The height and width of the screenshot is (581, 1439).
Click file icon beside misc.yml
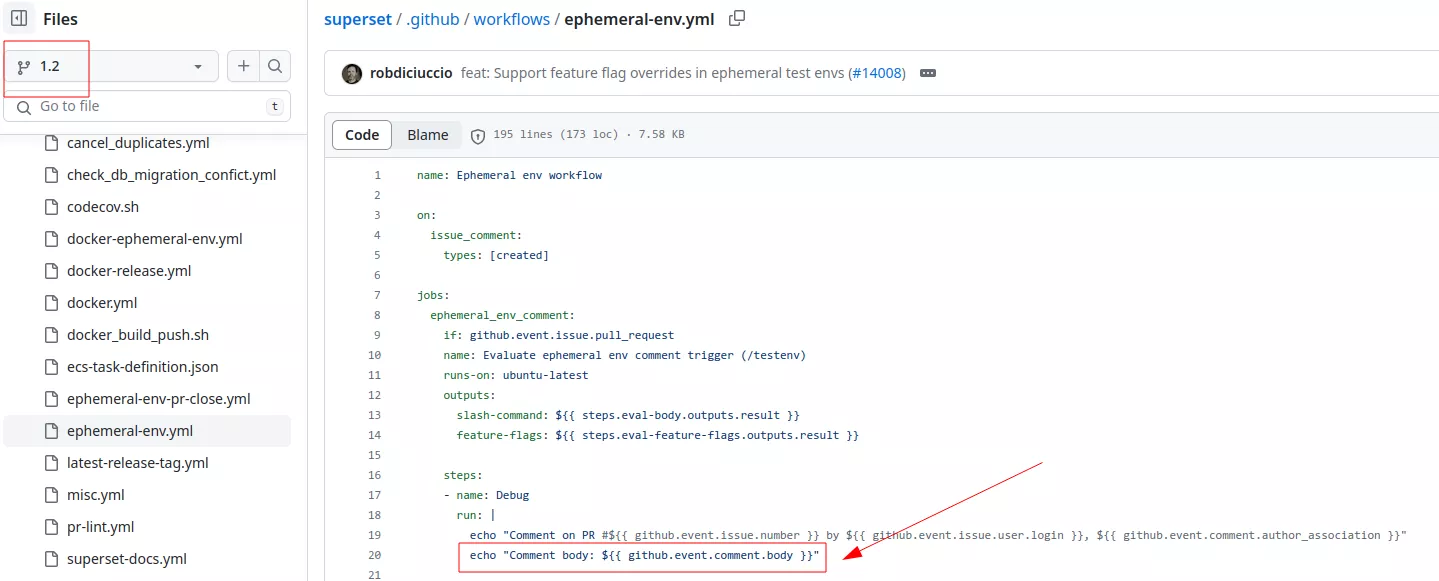(52, 495)
